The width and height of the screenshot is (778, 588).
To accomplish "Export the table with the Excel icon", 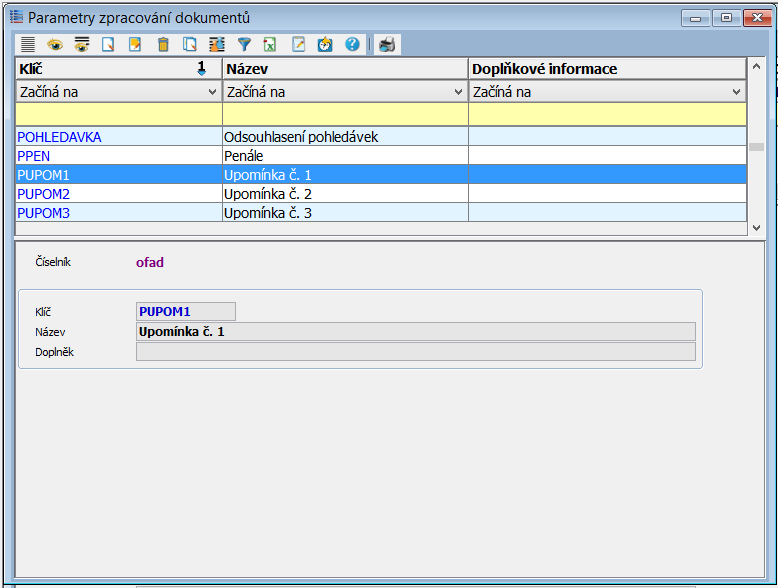I will (x=270, y=44).
